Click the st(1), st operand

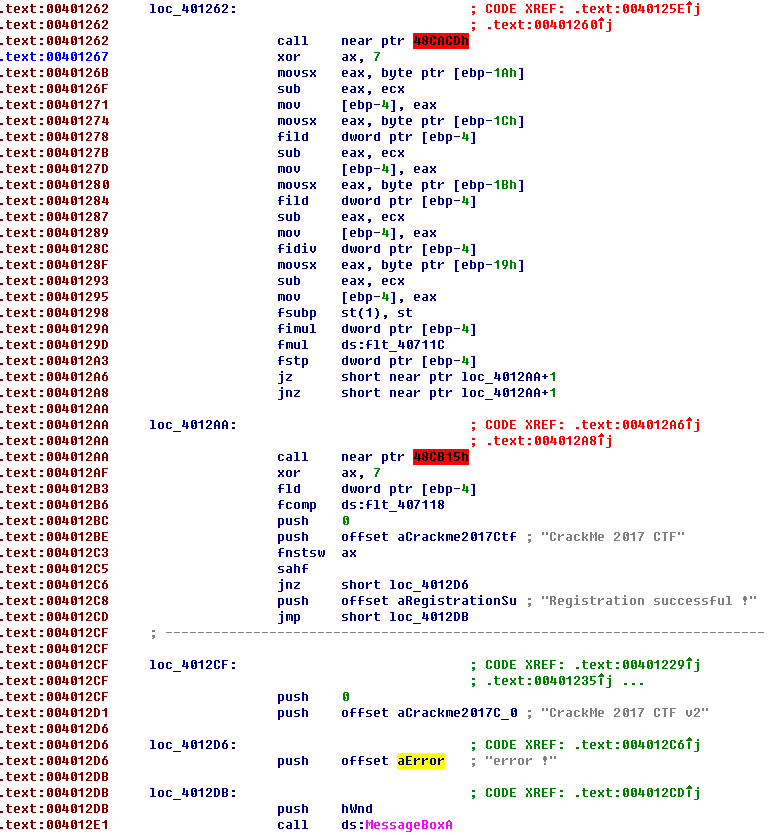[x=377, y=313]
